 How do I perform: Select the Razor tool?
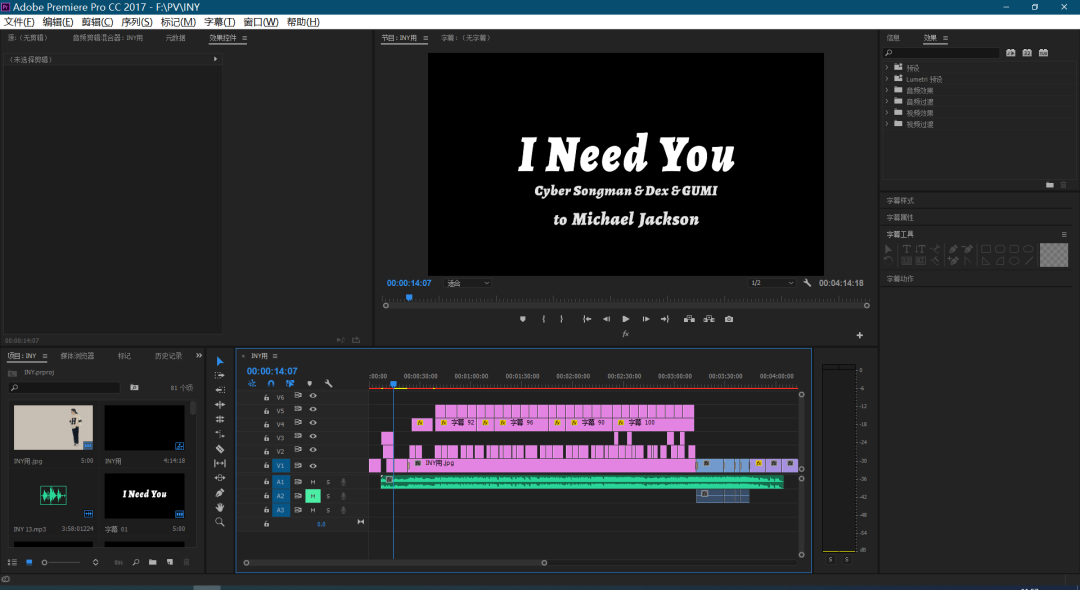point(220,449)
